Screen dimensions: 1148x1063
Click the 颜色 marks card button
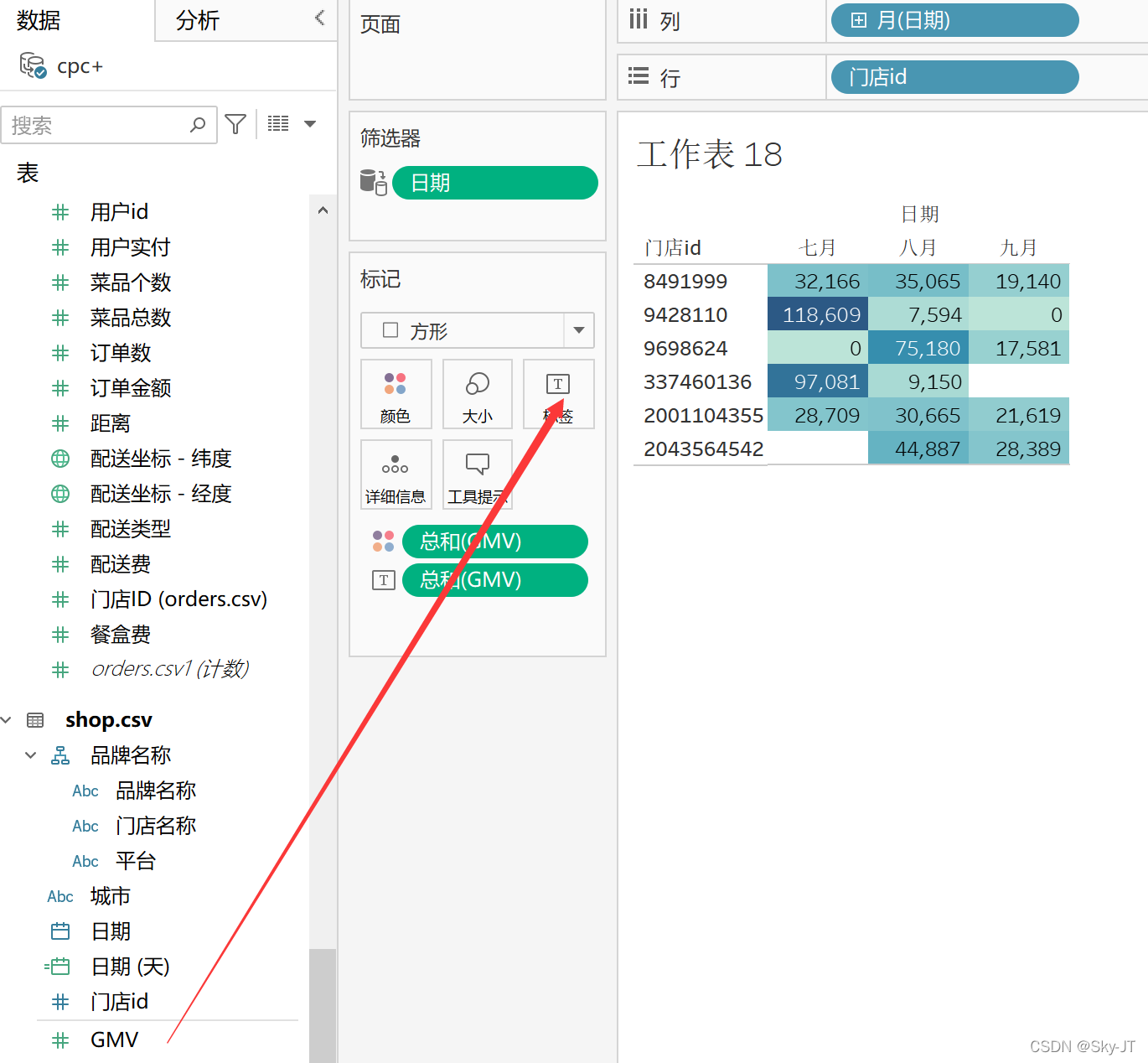tap(396, 394)
